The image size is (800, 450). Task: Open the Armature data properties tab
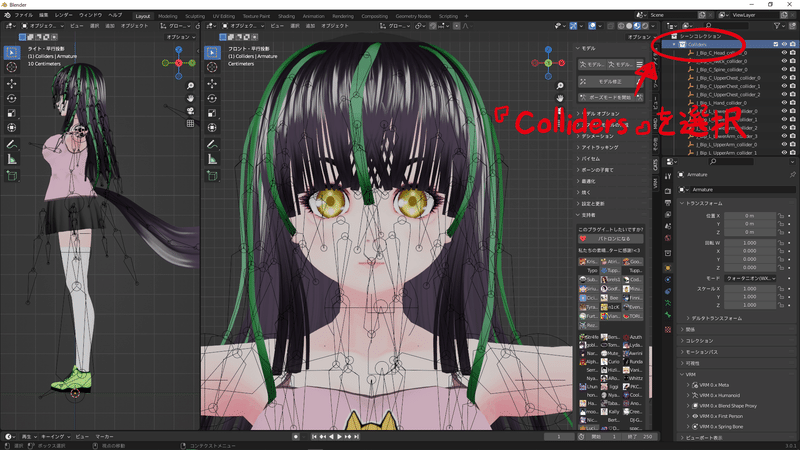click(668, 303)
